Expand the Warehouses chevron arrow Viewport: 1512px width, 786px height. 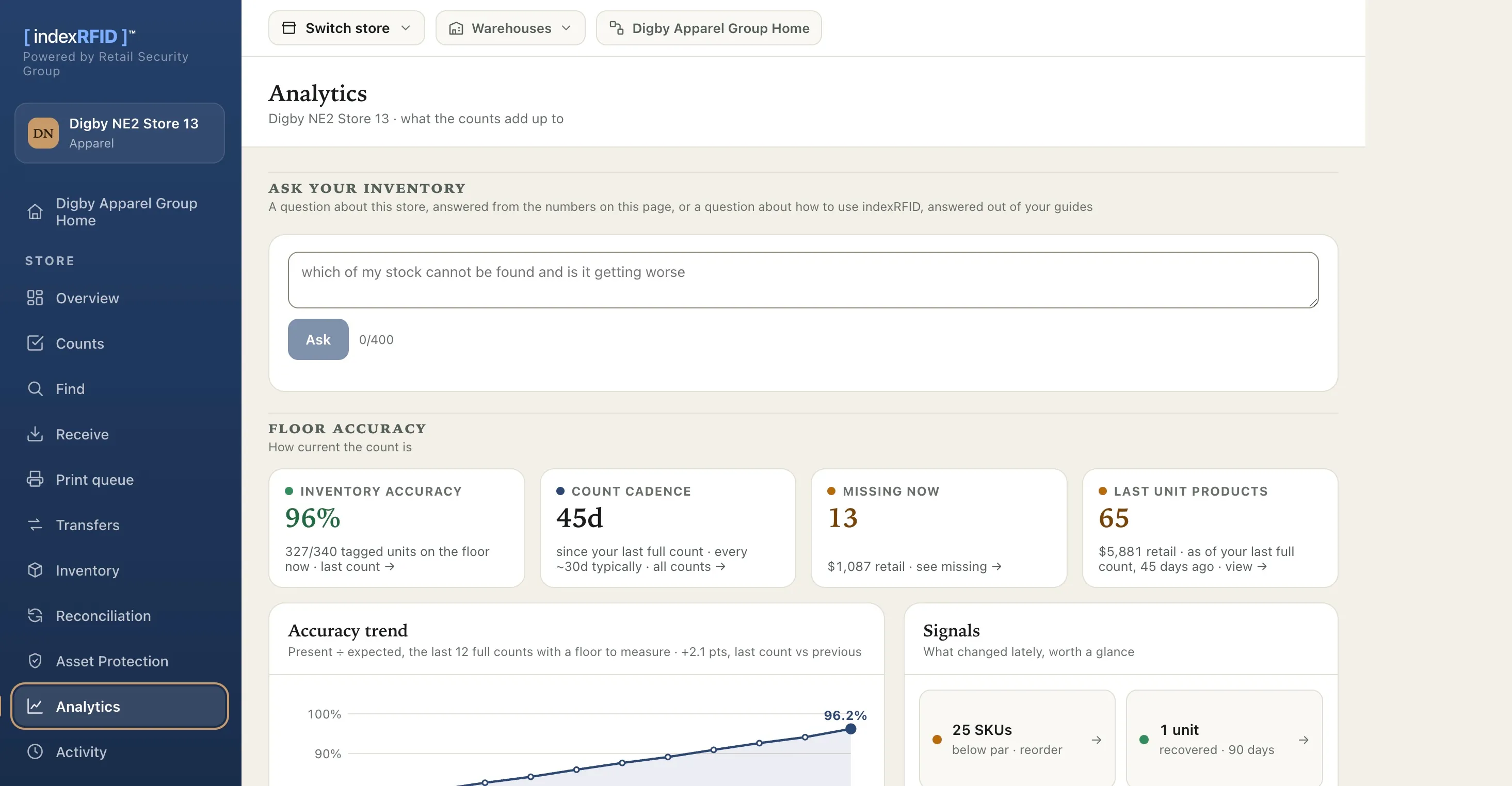[567, 28]
